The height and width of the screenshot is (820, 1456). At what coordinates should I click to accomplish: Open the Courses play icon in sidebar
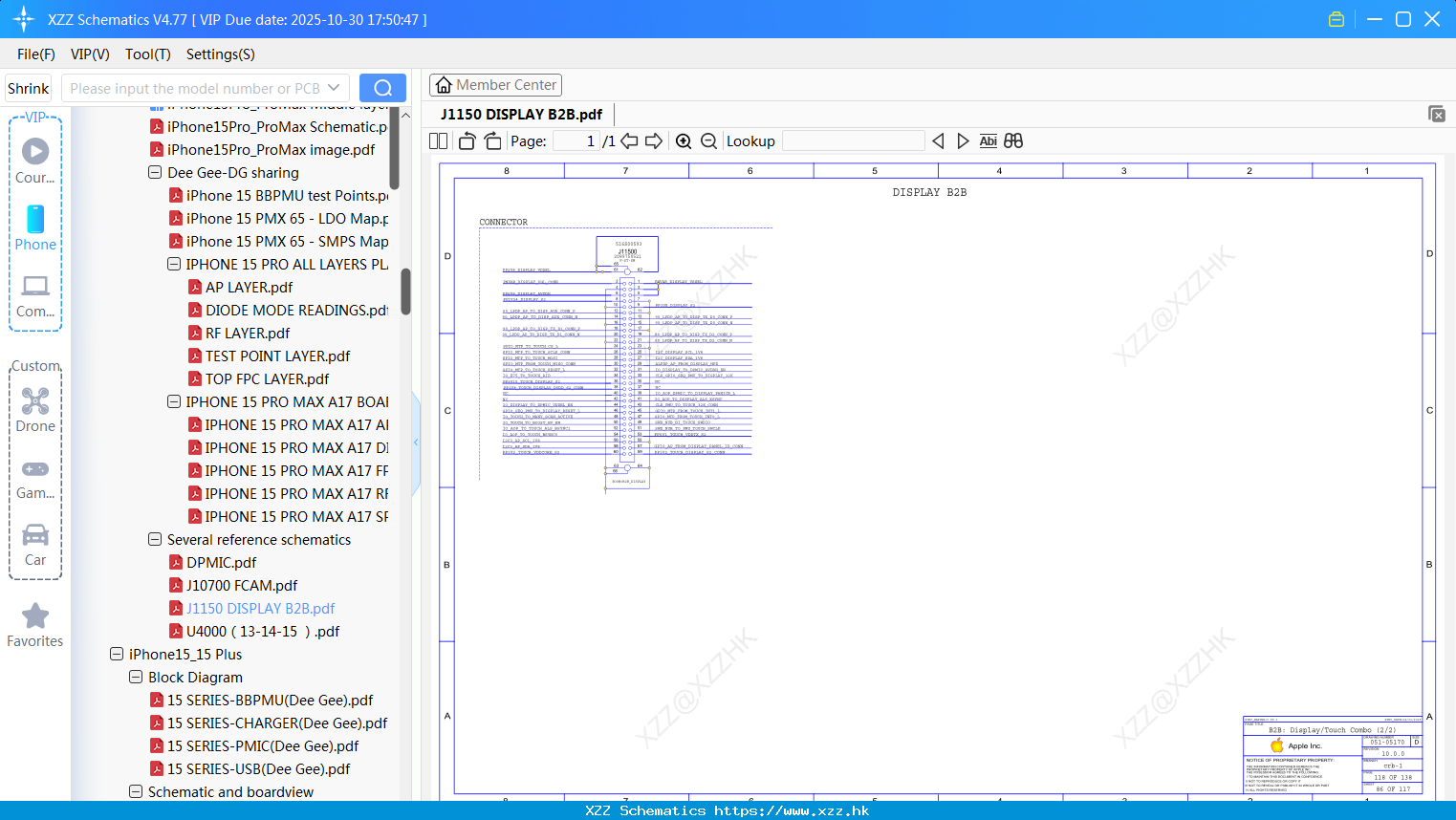coord(35,151)
